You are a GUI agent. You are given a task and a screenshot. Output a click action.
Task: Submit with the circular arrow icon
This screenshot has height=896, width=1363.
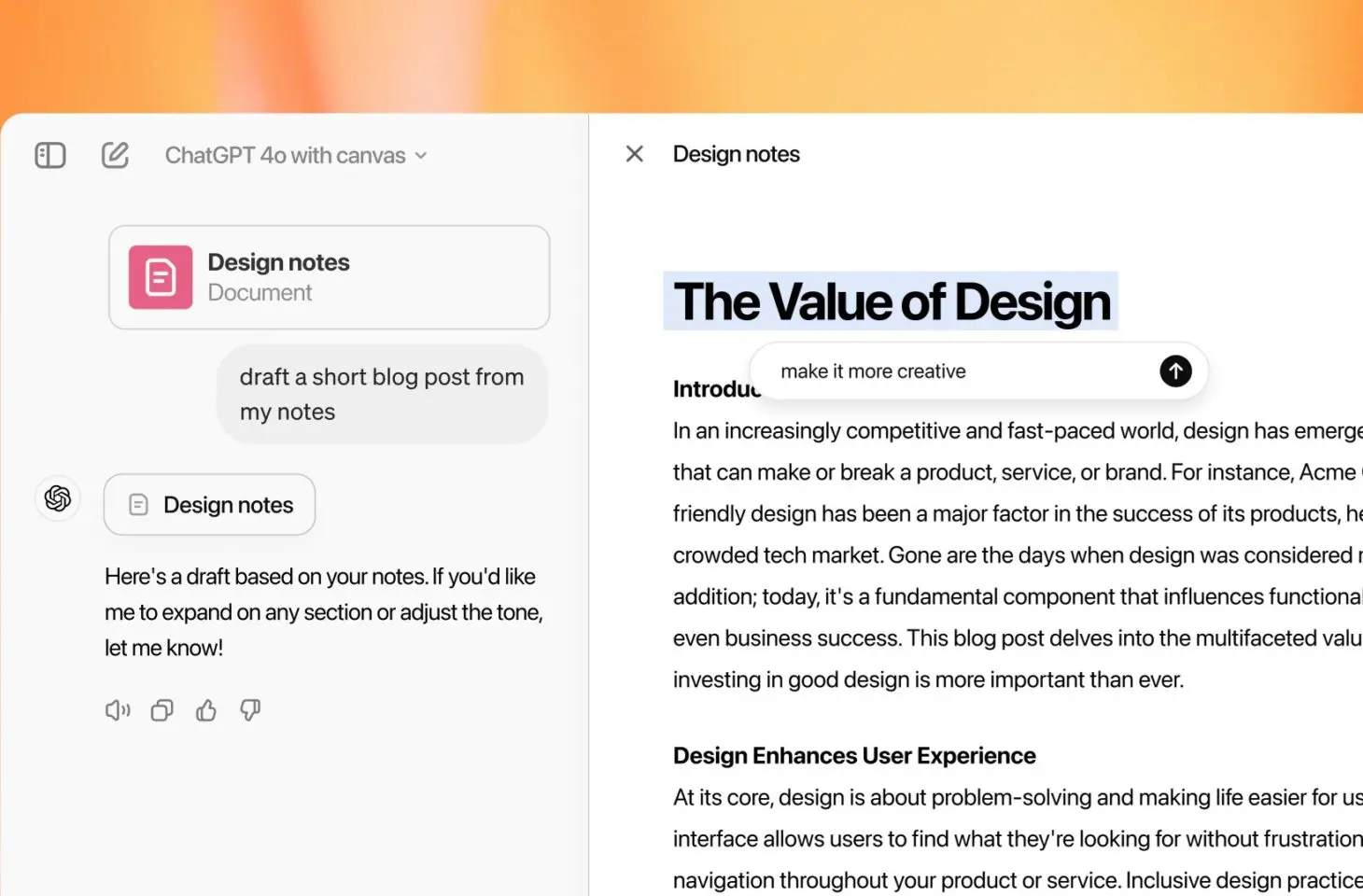(1175, 371)
